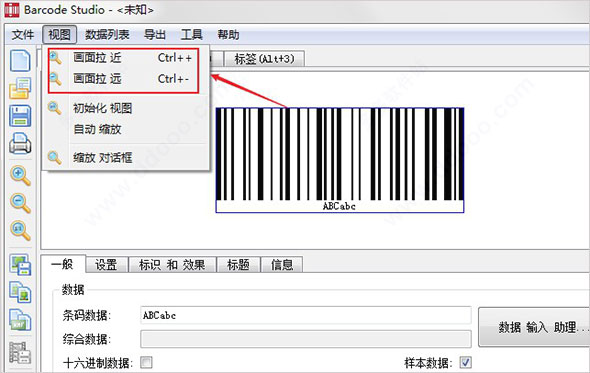
Task: Click the copy barcode image icon
Action: tap(20, 292)
